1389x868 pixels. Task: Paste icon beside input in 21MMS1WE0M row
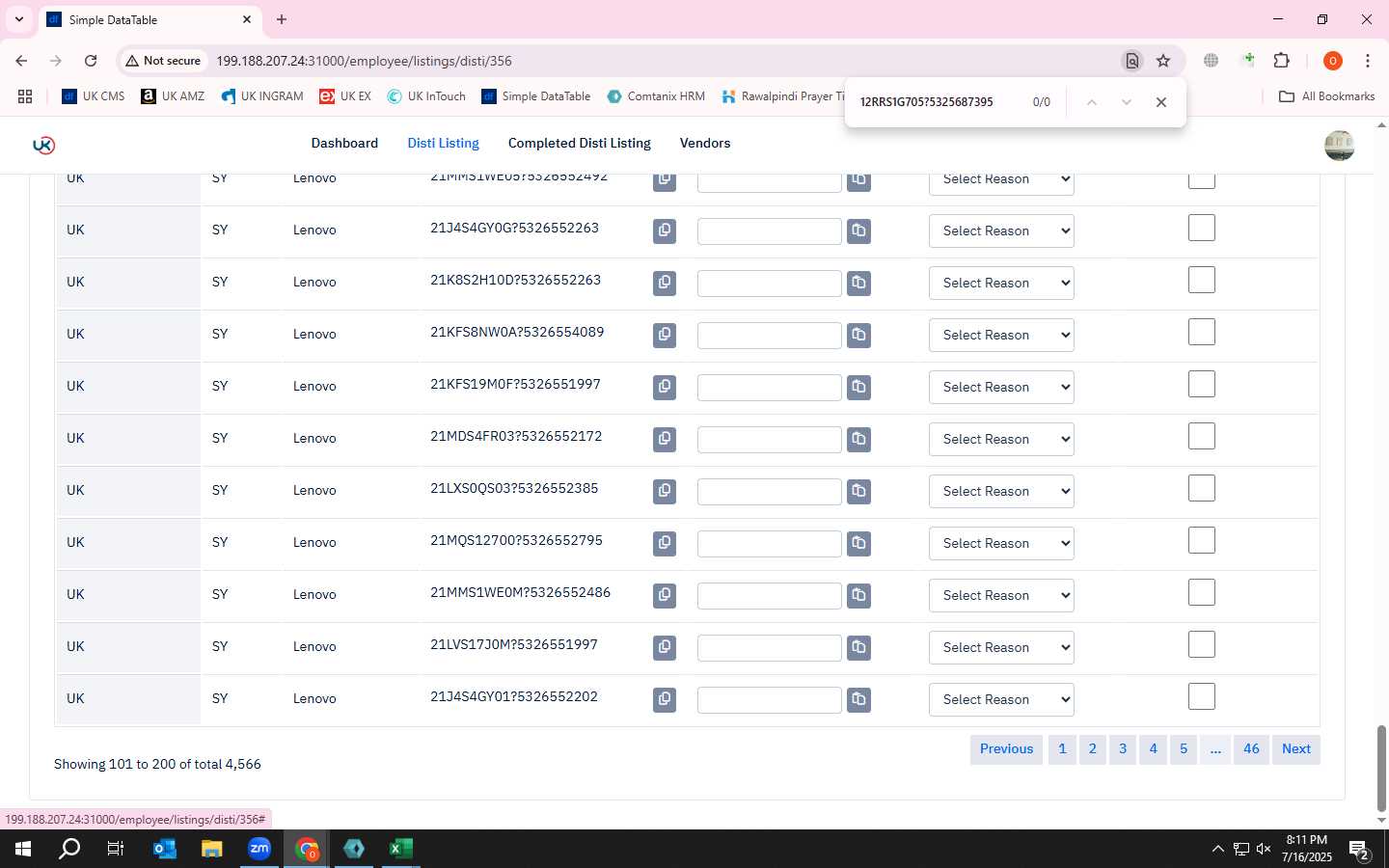[x=858, y=595]
